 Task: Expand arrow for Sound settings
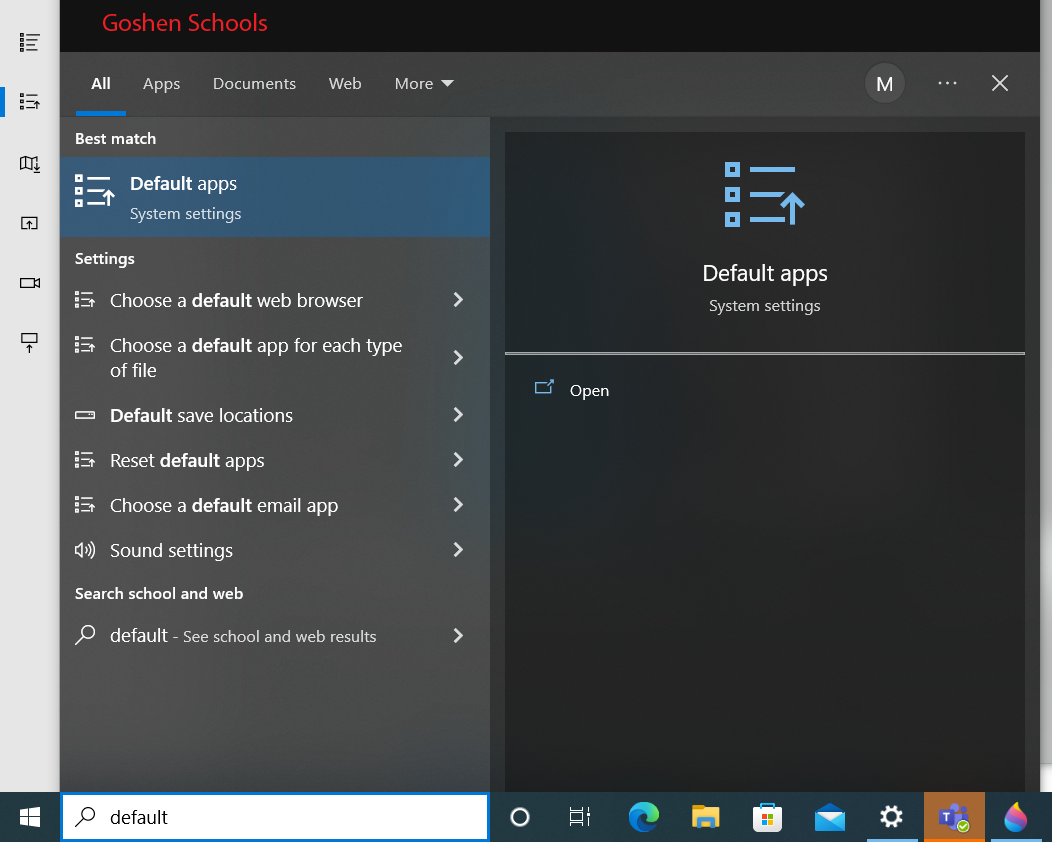(458, 549)
